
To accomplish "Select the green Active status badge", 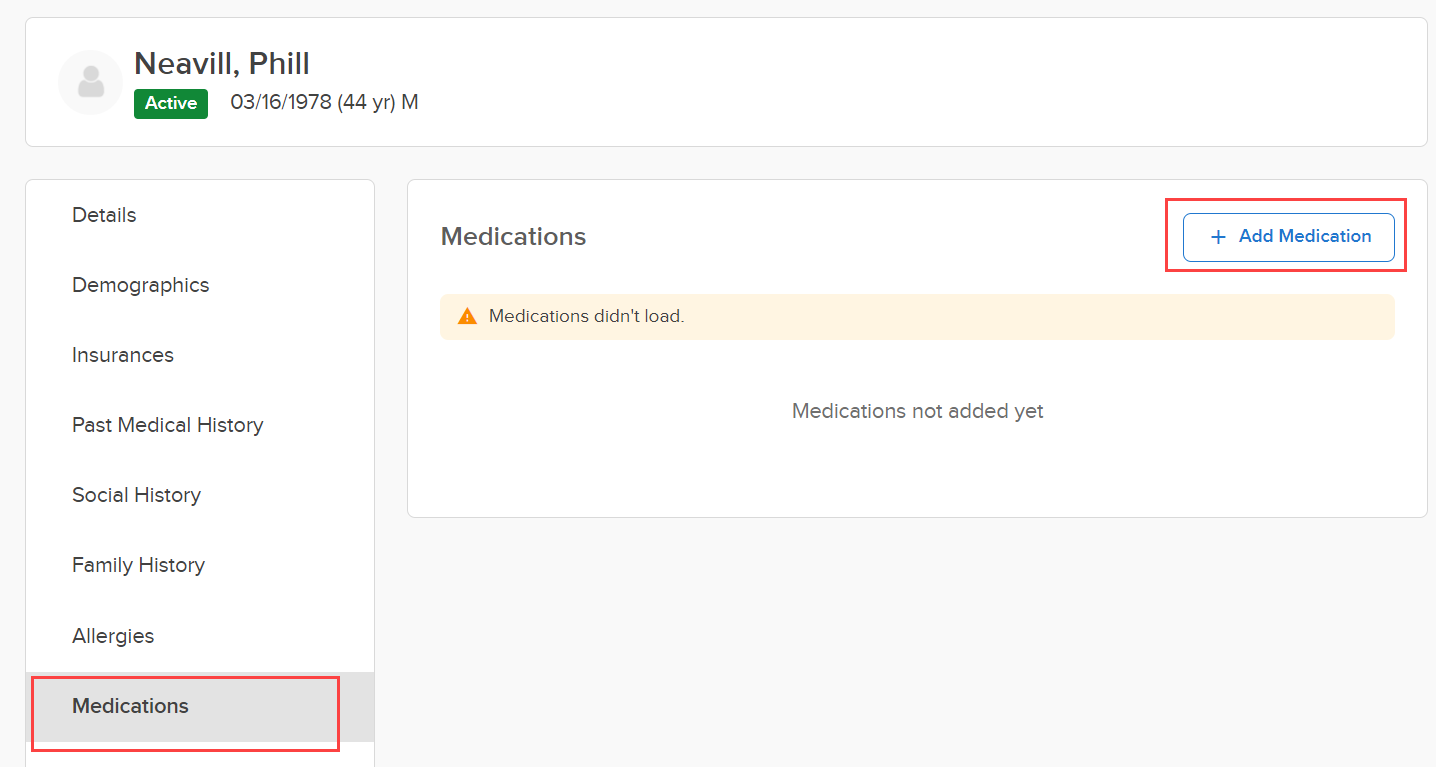I will click(171, 103).
